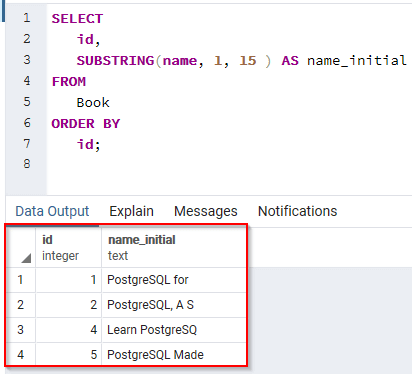Screen dimensions: 412x374
Task: Click the ORDER BY keywords
Action: 86,124
